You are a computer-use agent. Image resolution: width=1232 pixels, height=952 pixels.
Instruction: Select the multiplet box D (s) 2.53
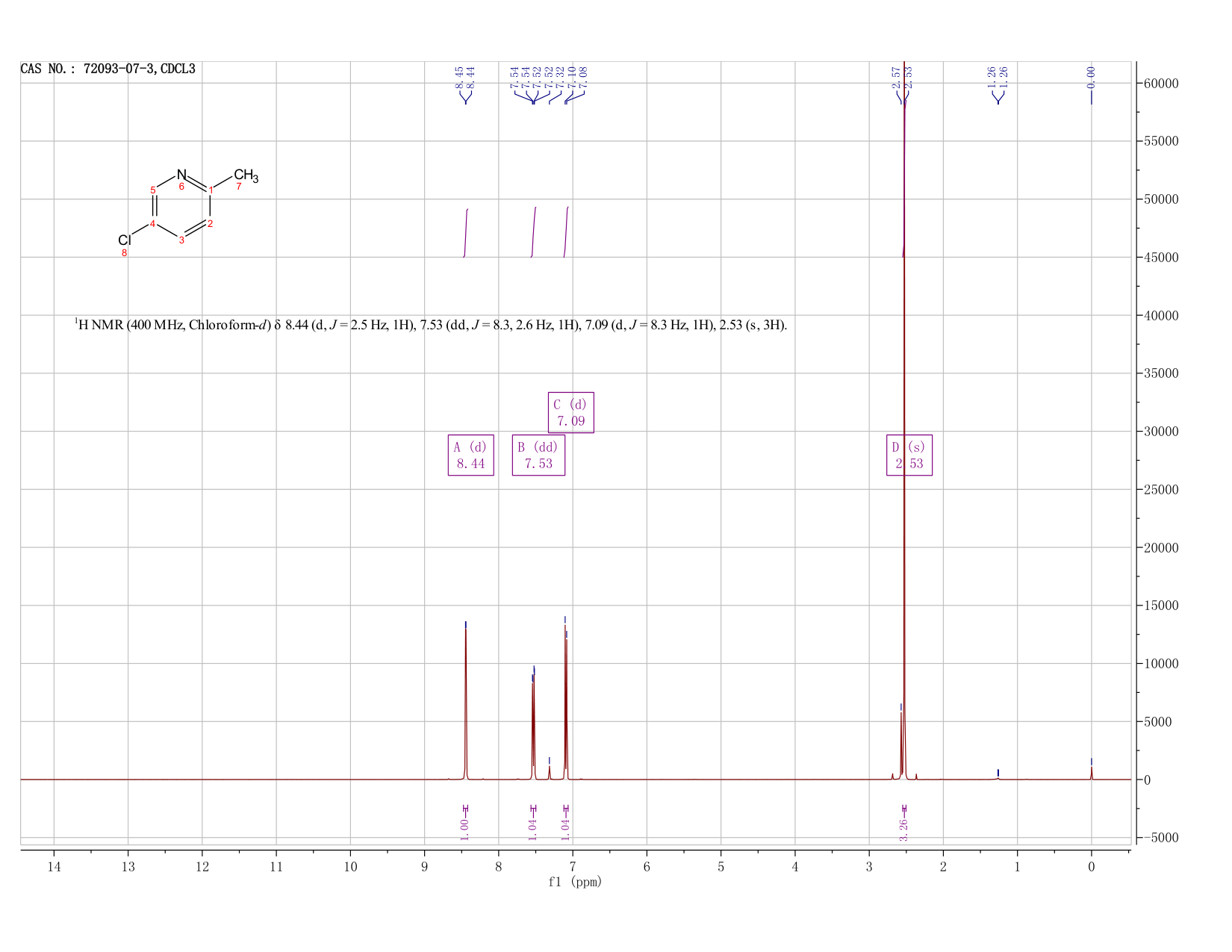click(909, 455)
